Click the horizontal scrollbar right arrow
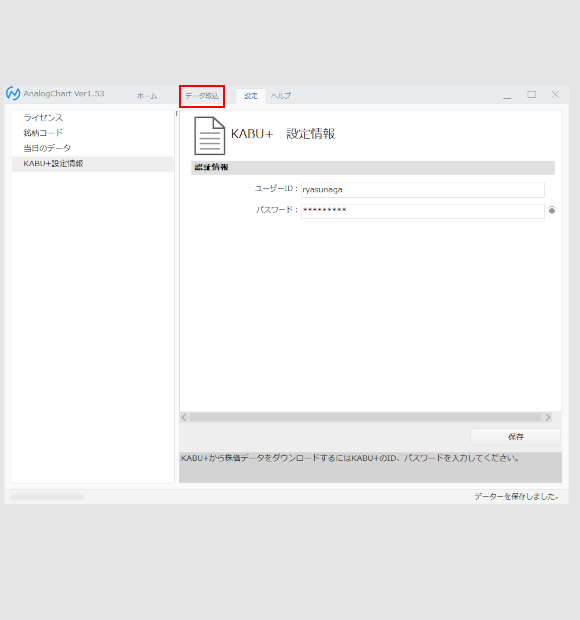The image size is (580, 620). coord(547,417)
